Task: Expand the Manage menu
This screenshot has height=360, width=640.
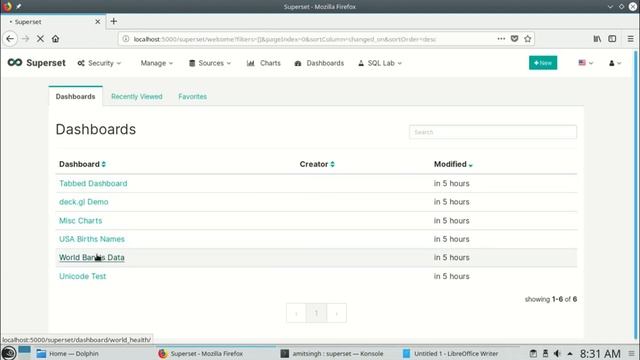Action: point(157,63)
